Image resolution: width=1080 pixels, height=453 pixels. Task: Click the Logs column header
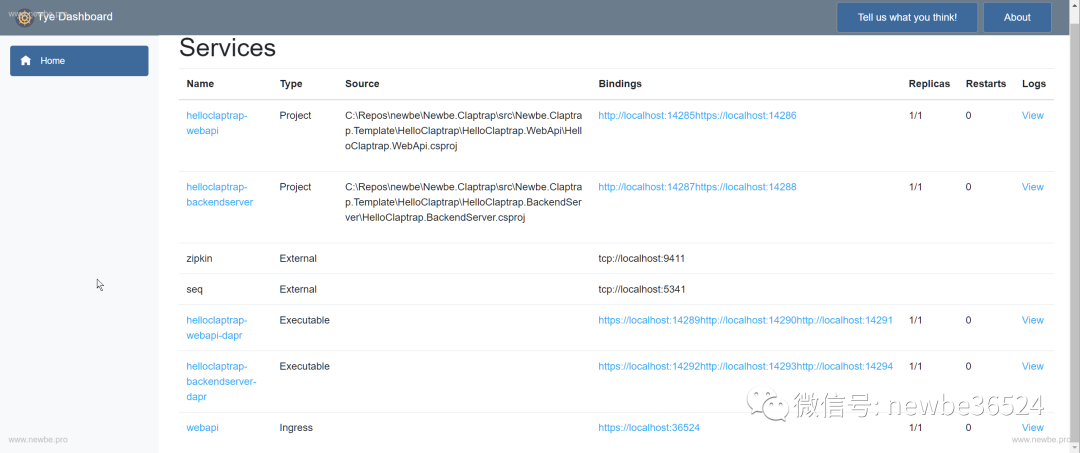click(x=1034, y=84)
